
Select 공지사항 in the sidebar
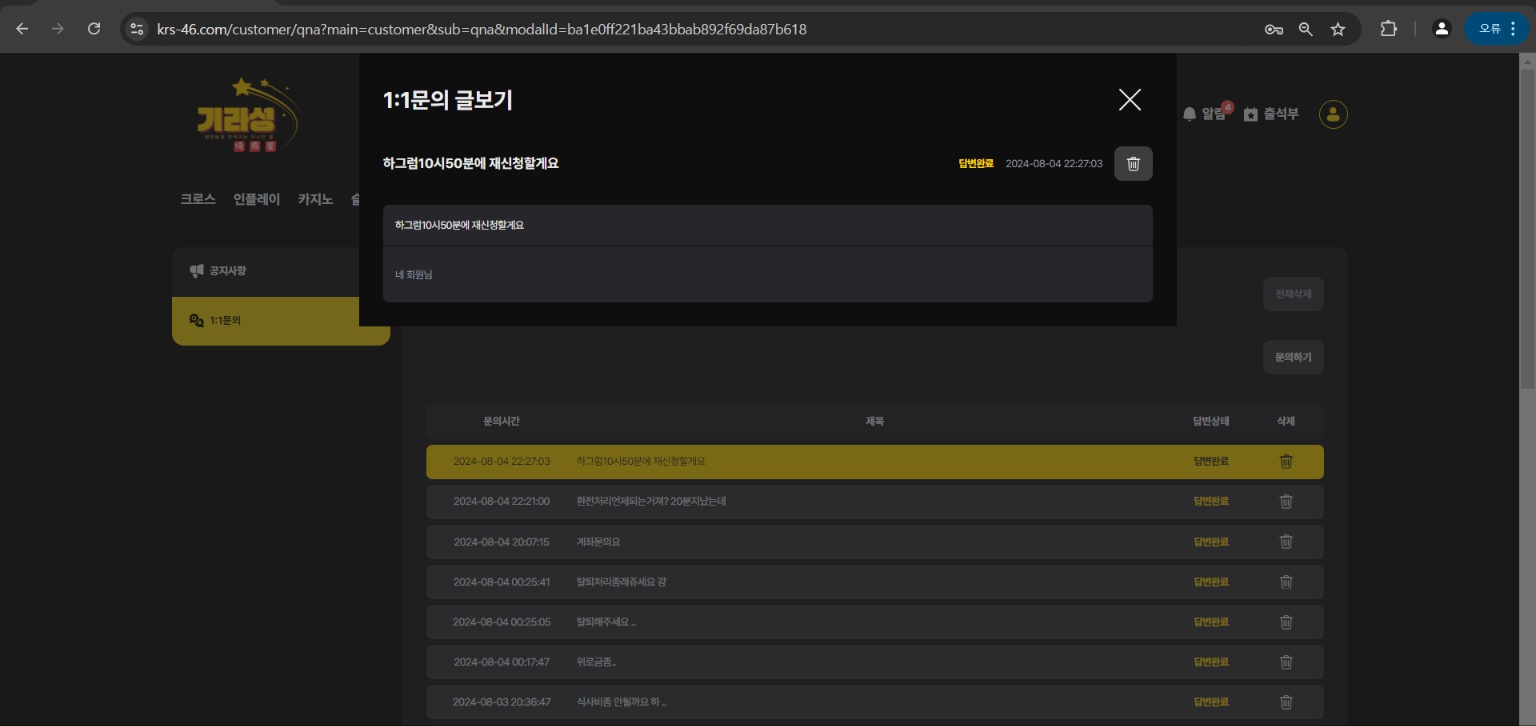pos(228,271)
